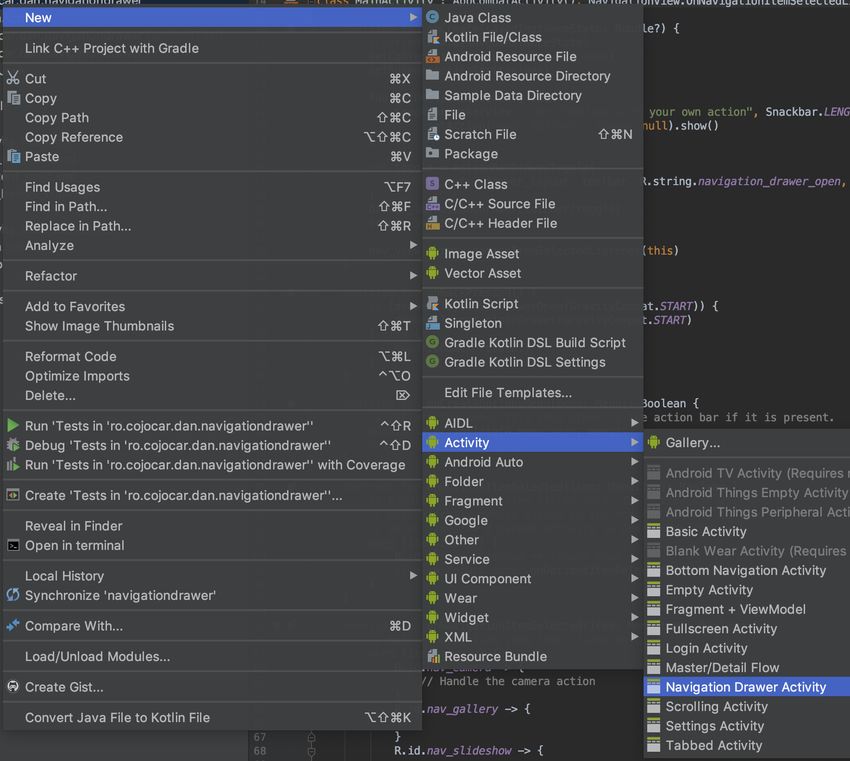Expand the Widget submenu arrow
This screenshot has width=850, height=761.
[634, 617]
